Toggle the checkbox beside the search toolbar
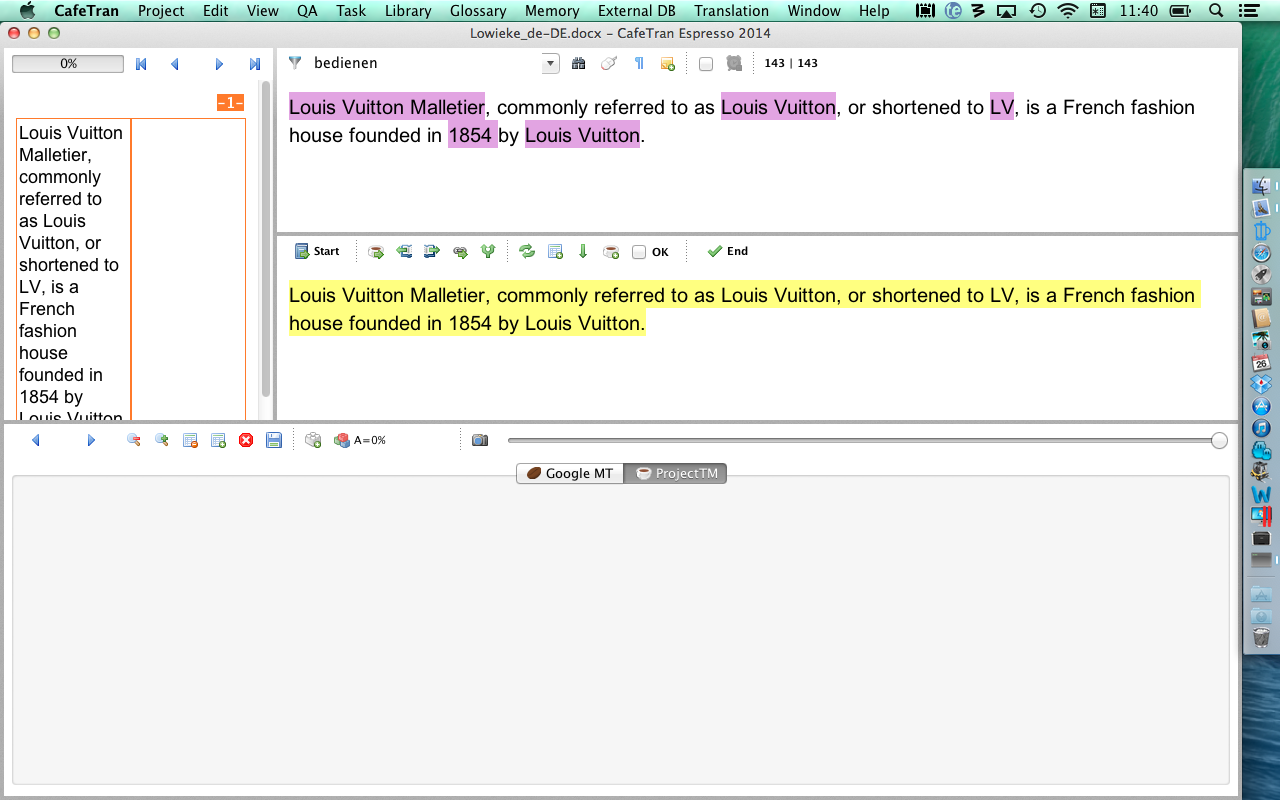1280x800 pixels. 706,63
